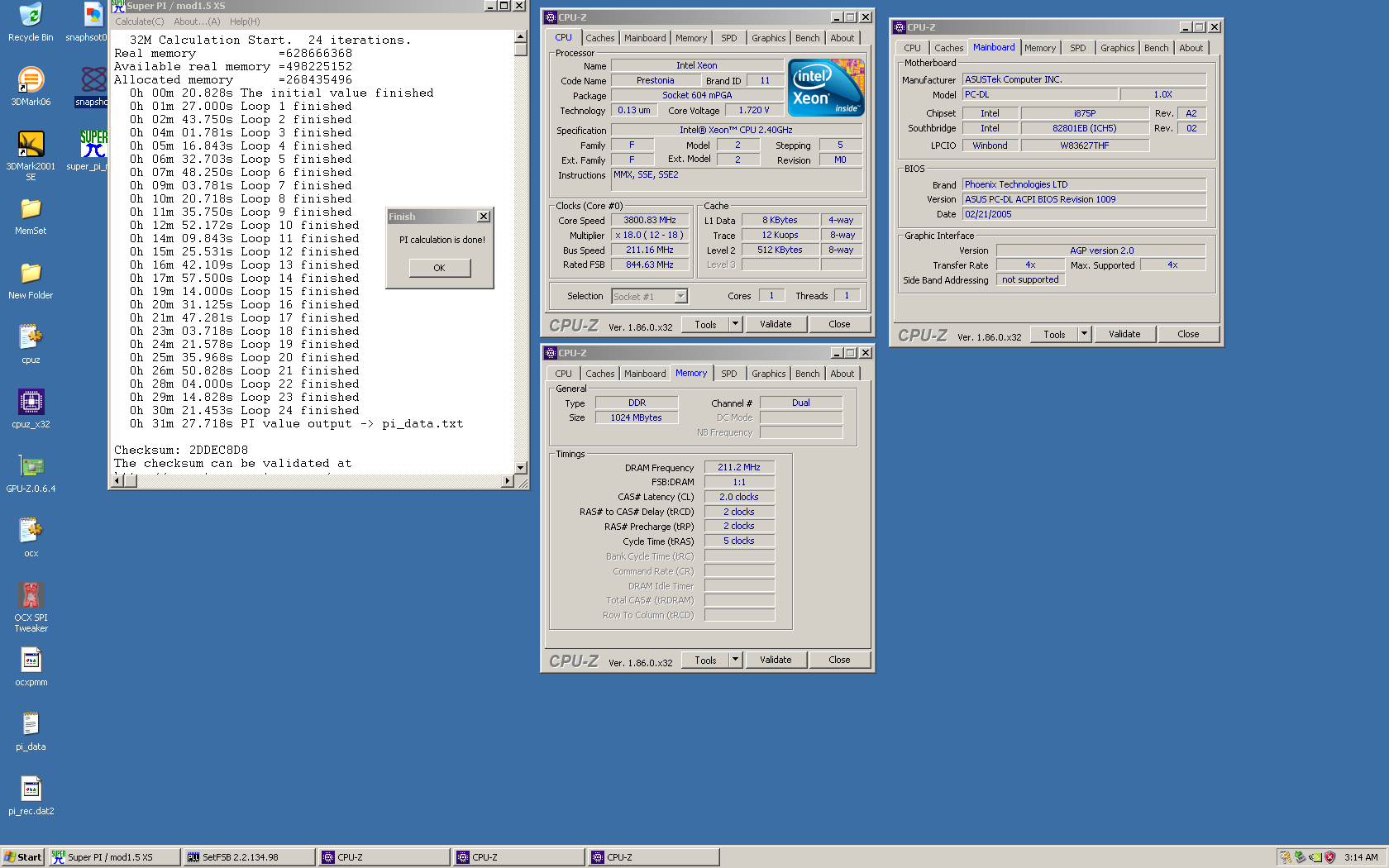
Task: Expand Tools dropdown arrow in the Mainboard window
Action: pos(1084,335)
